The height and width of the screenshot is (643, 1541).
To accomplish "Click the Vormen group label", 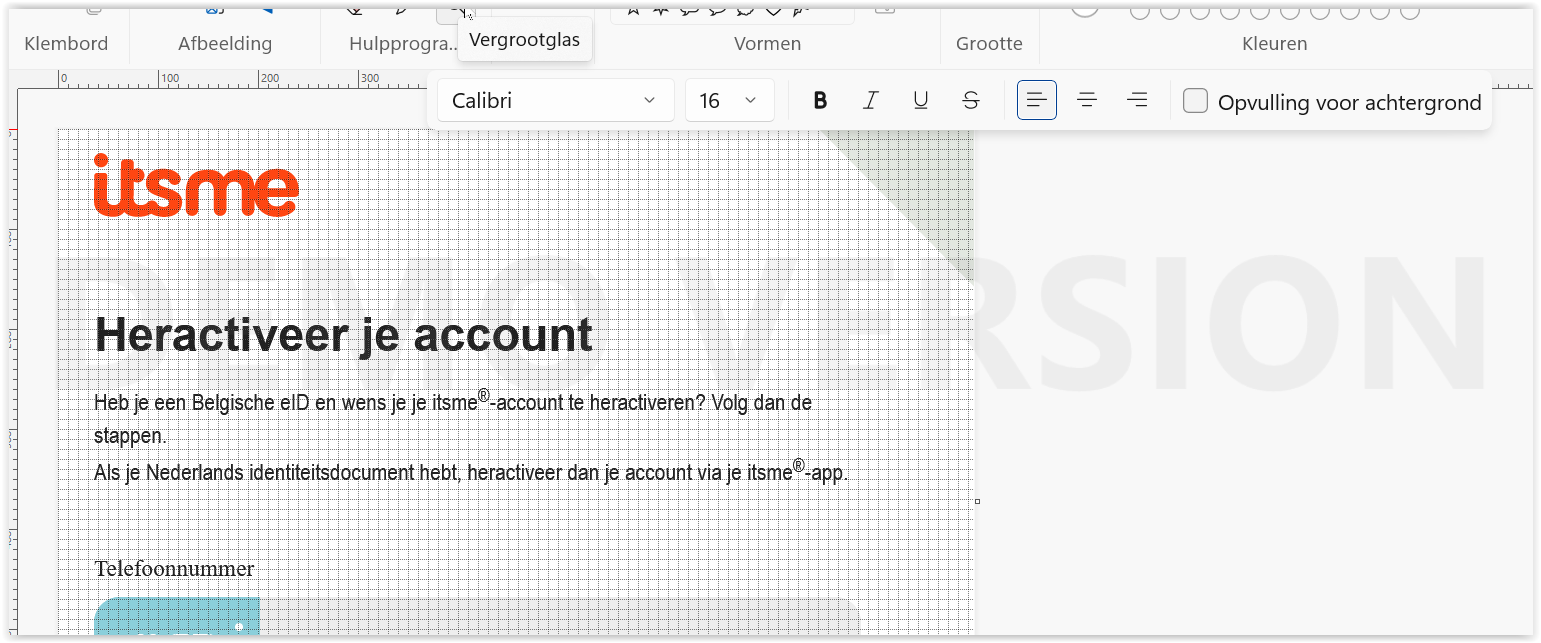I will [767, 44].
